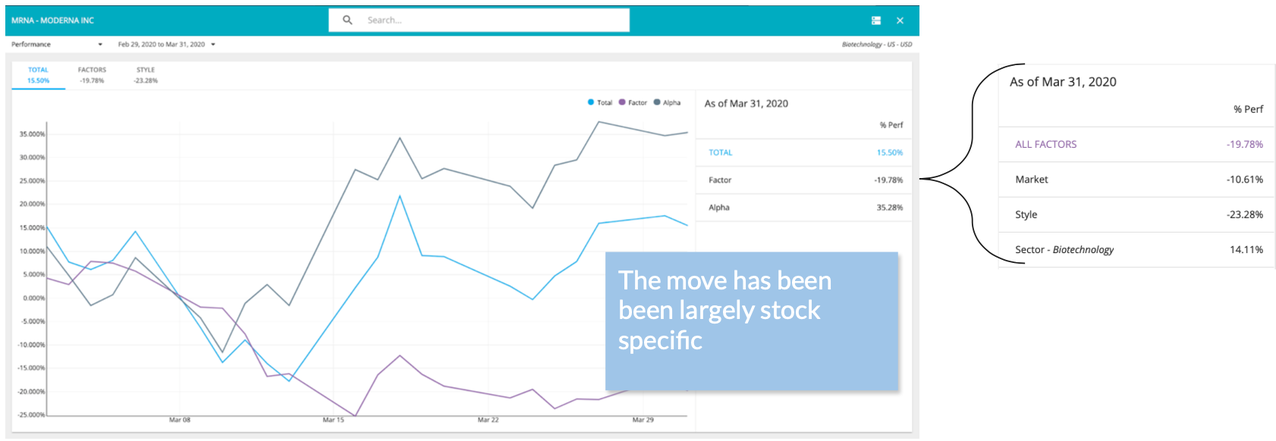1276x441 pixels.
Task: Click the Style row showing -23.28%
Action: click(1137, 214)
